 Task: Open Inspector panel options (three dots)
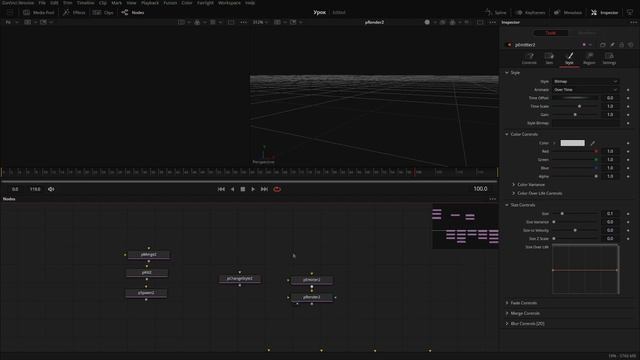(633, 22)
